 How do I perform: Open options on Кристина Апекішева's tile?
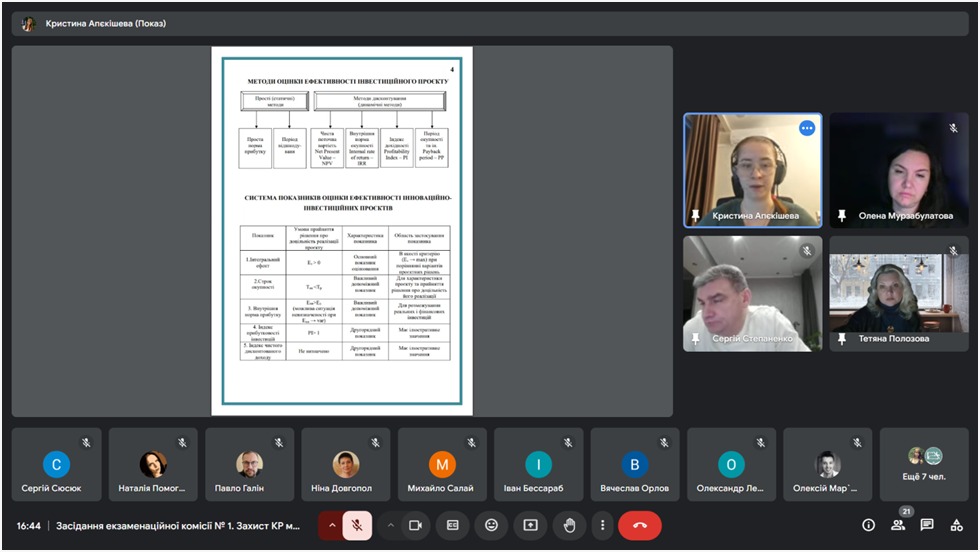(x=806, y=128)
